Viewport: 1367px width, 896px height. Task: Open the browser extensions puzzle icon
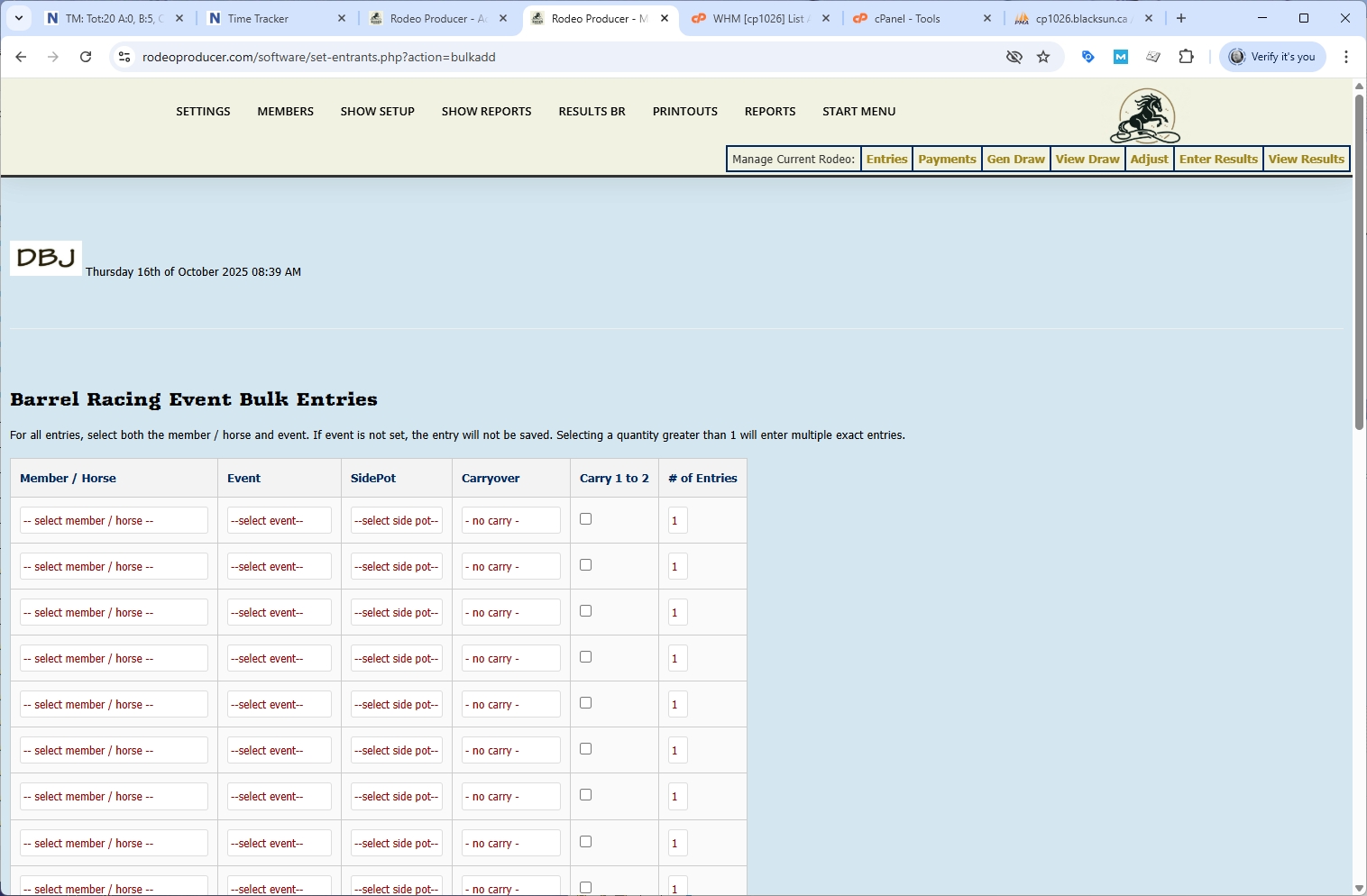pyautogui.click(x=1186, y=57)
